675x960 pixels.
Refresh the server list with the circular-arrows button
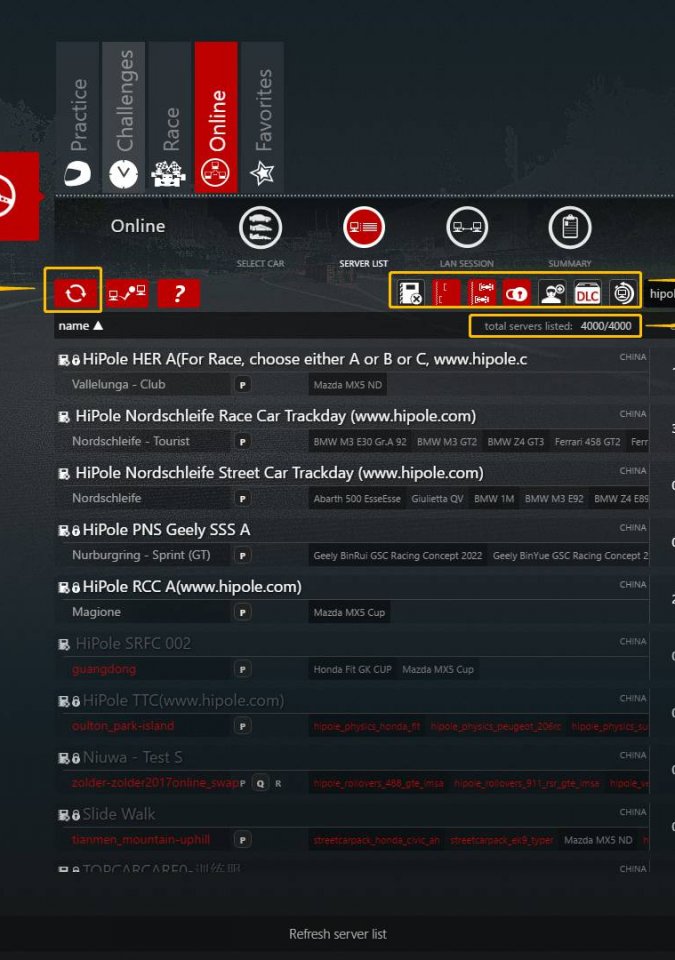tap(75, 293)
